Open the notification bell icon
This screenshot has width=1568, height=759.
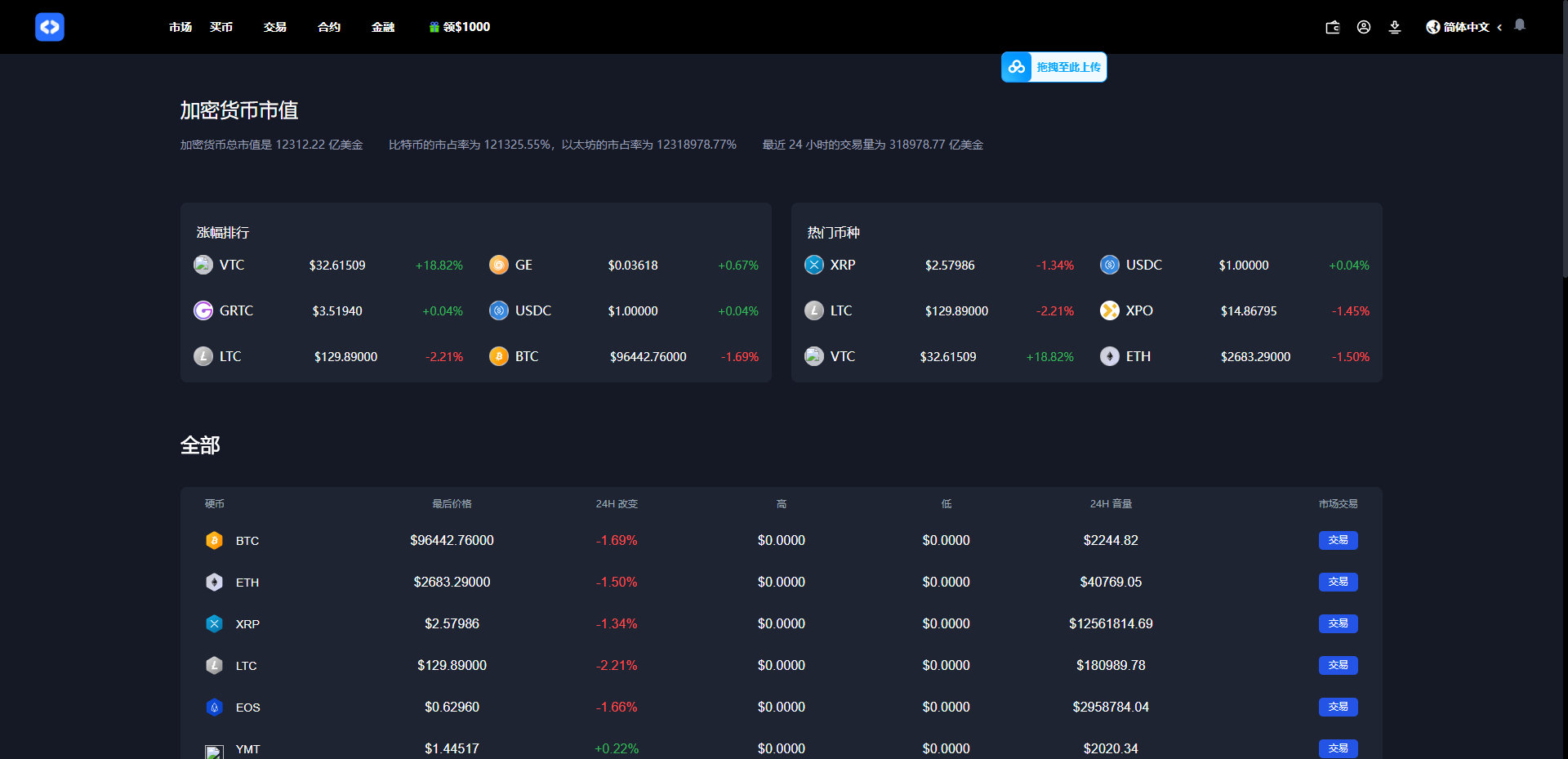click(x=1520, y=25)
